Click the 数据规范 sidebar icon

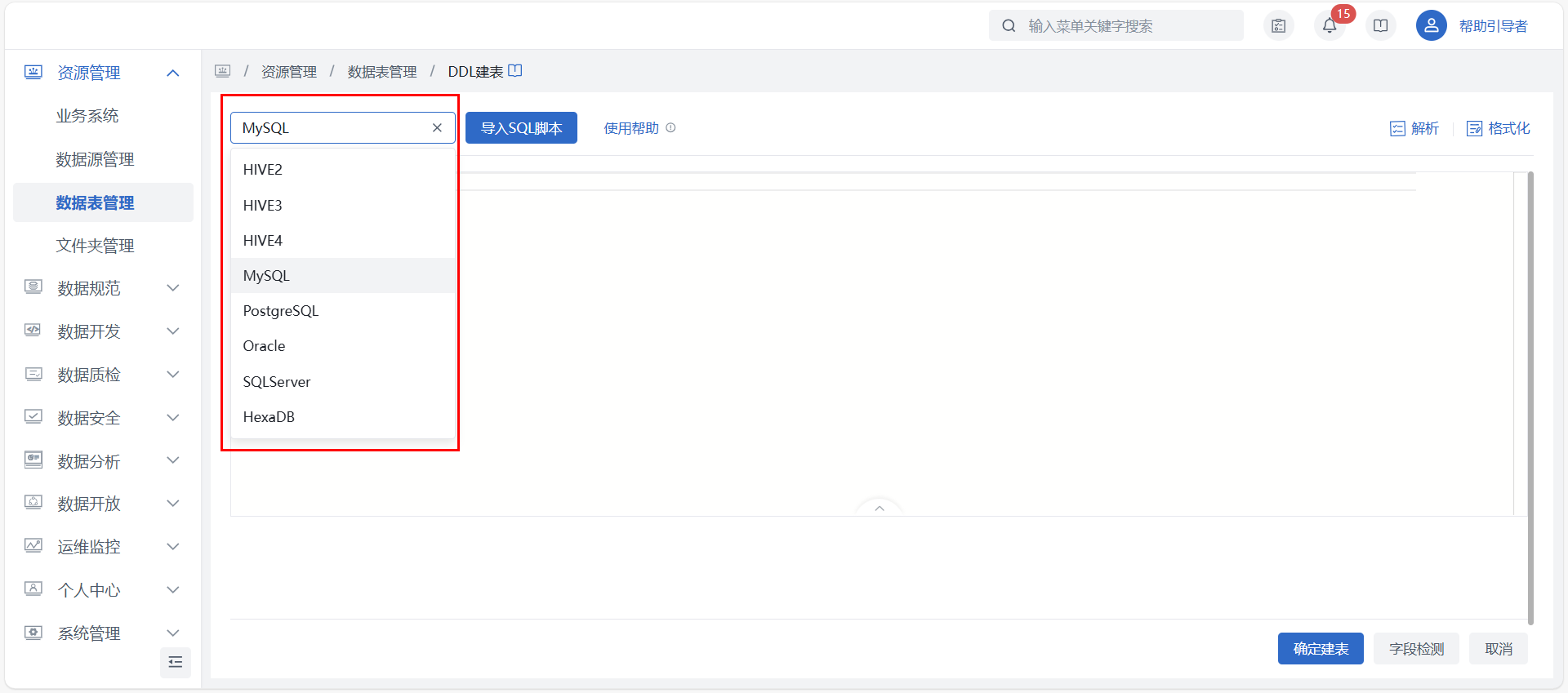(33, 287)
